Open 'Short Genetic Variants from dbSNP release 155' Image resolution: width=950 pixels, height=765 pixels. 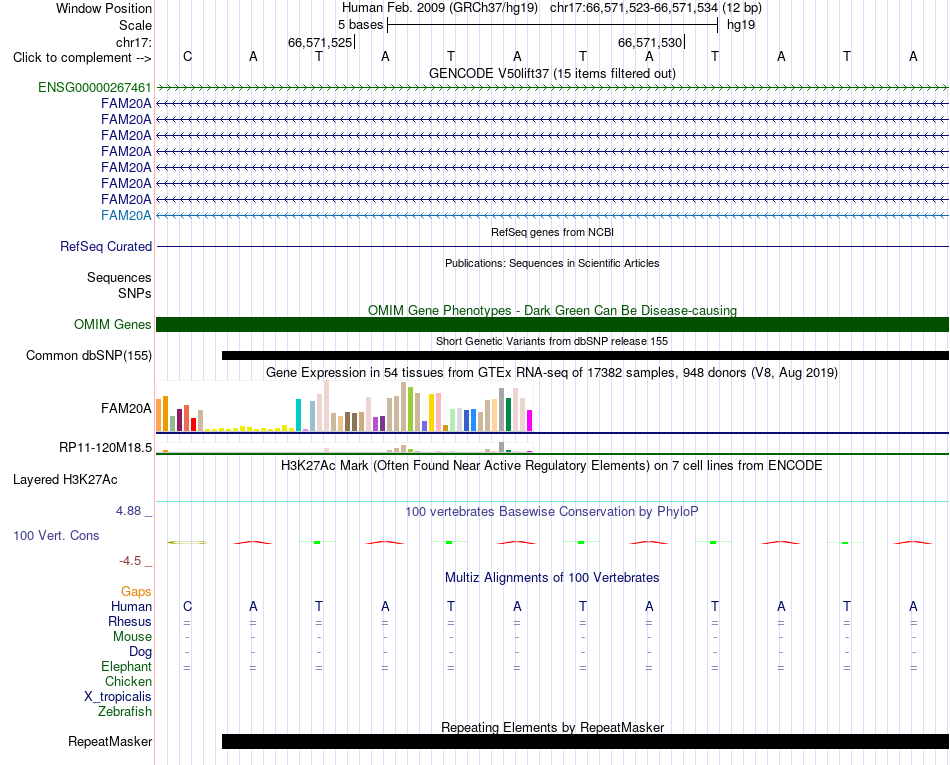click(x=552, y=341)
